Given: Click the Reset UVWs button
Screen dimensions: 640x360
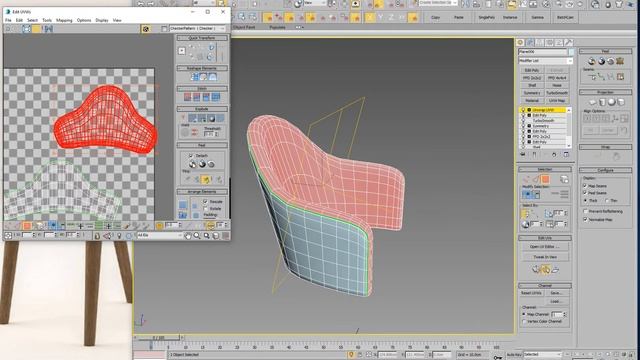Looking at the screenshot, I should coord(531,293).
